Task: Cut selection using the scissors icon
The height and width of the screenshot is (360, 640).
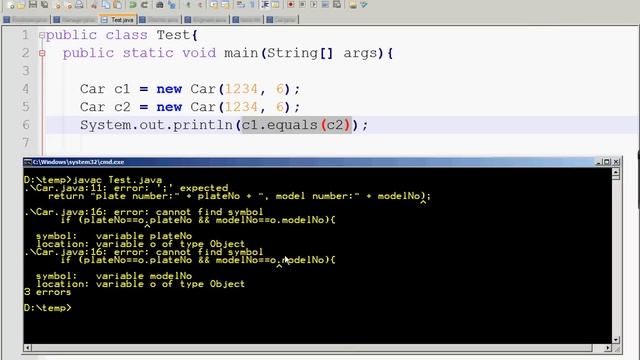Action: click(94, 4)
